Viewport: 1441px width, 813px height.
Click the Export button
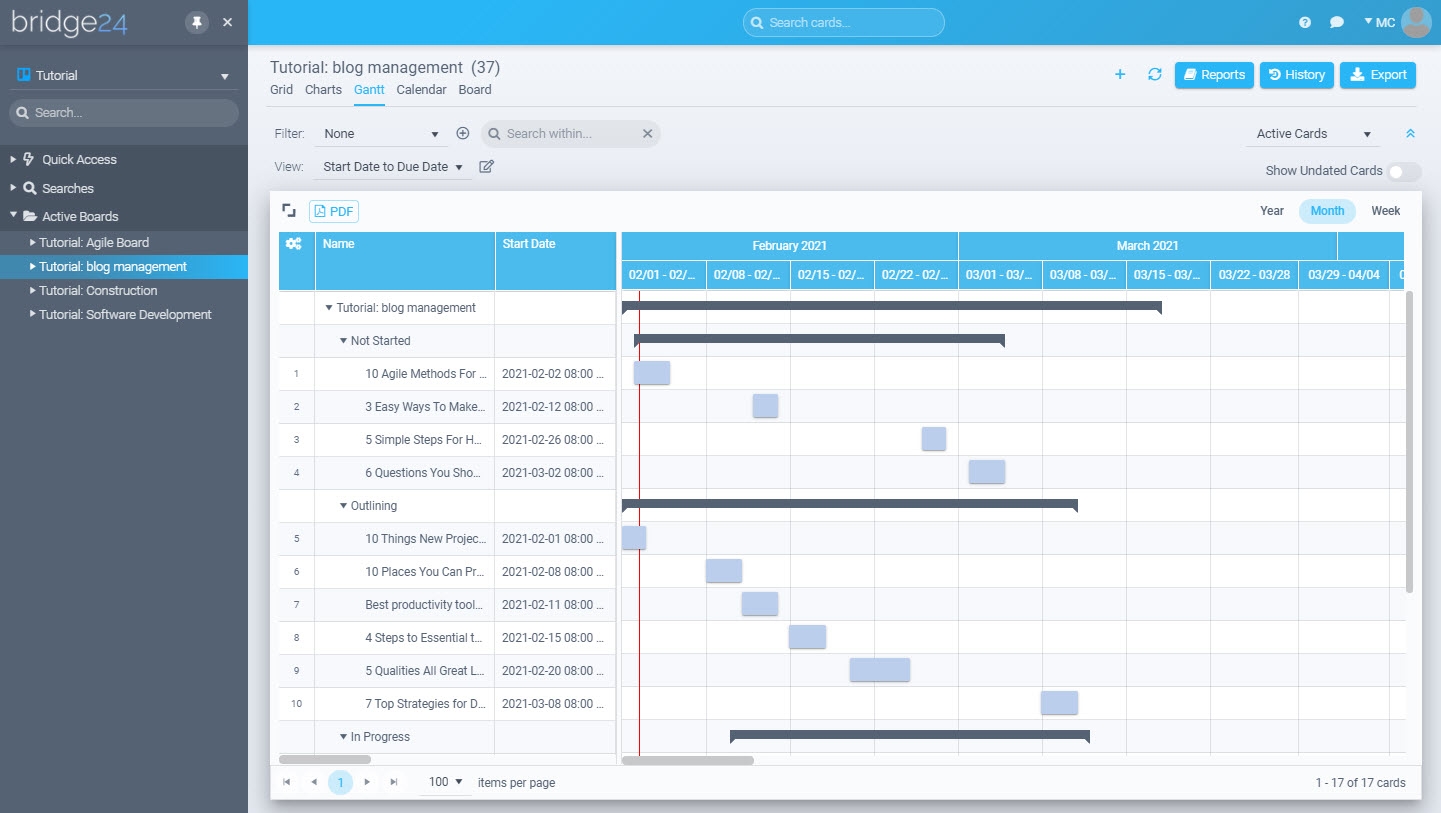1378,75
